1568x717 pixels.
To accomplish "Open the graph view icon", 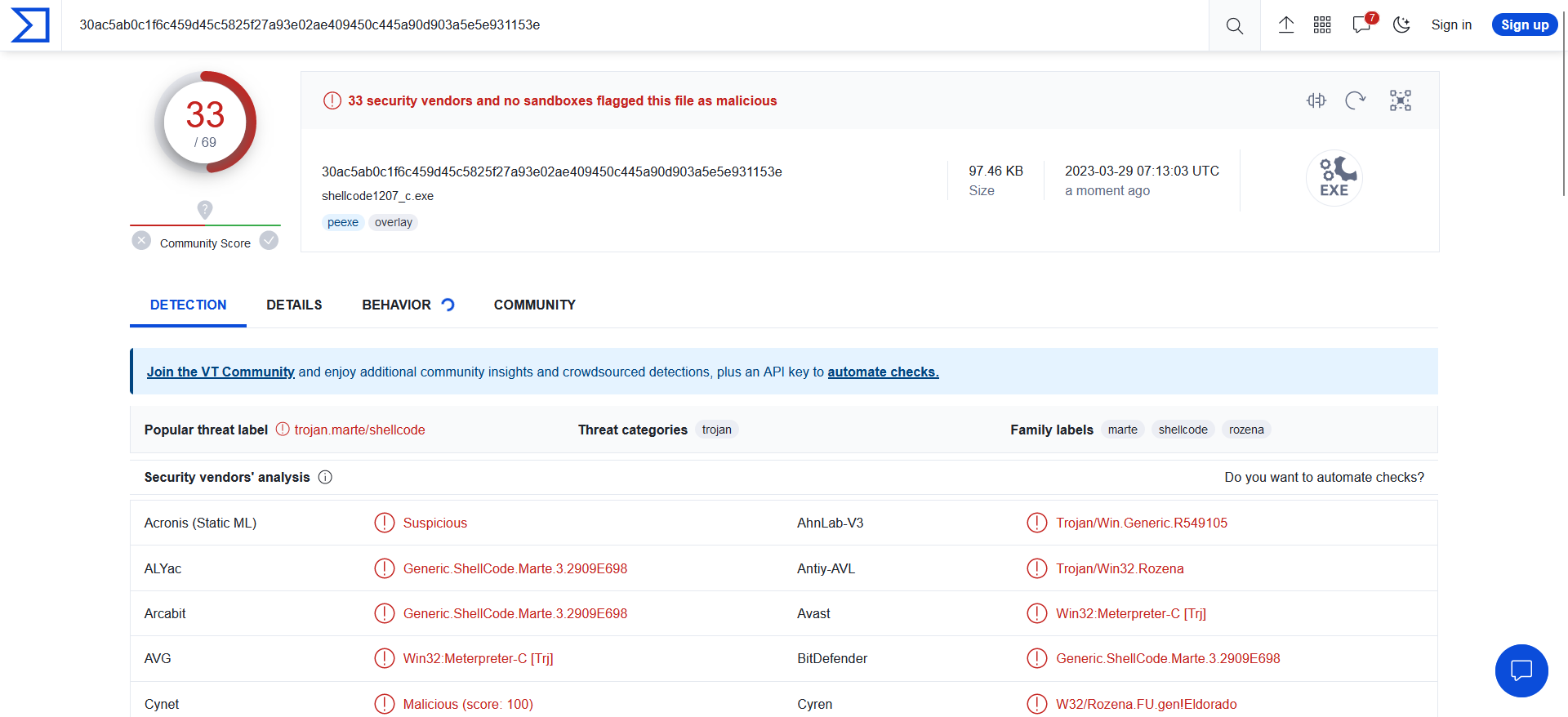I will tap(1401, 100).
